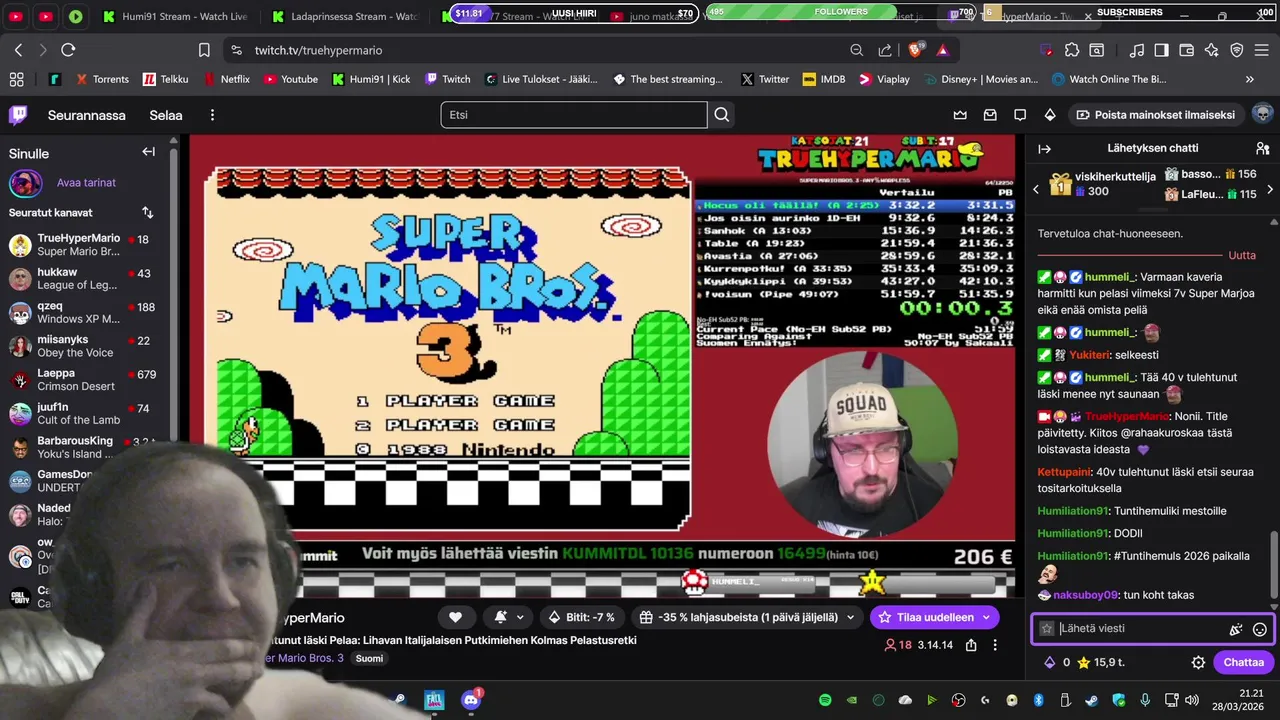This screenshot has height=720, width=1280.
Task: Open the whispers speech bubble icon
Action: coord(1020,115)
